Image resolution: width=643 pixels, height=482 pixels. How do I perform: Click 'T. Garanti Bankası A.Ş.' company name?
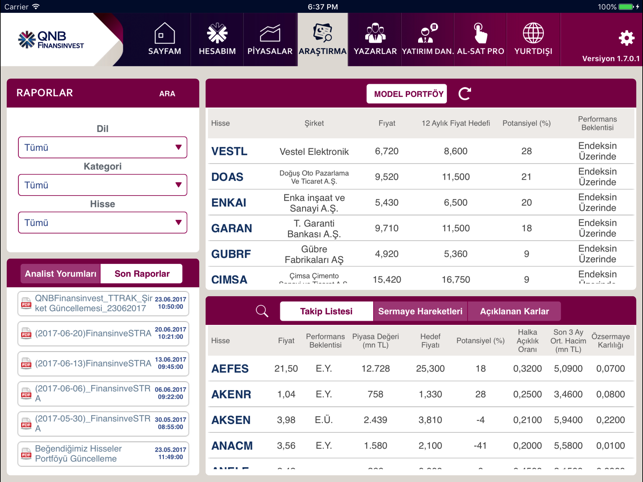coord(314,228)
